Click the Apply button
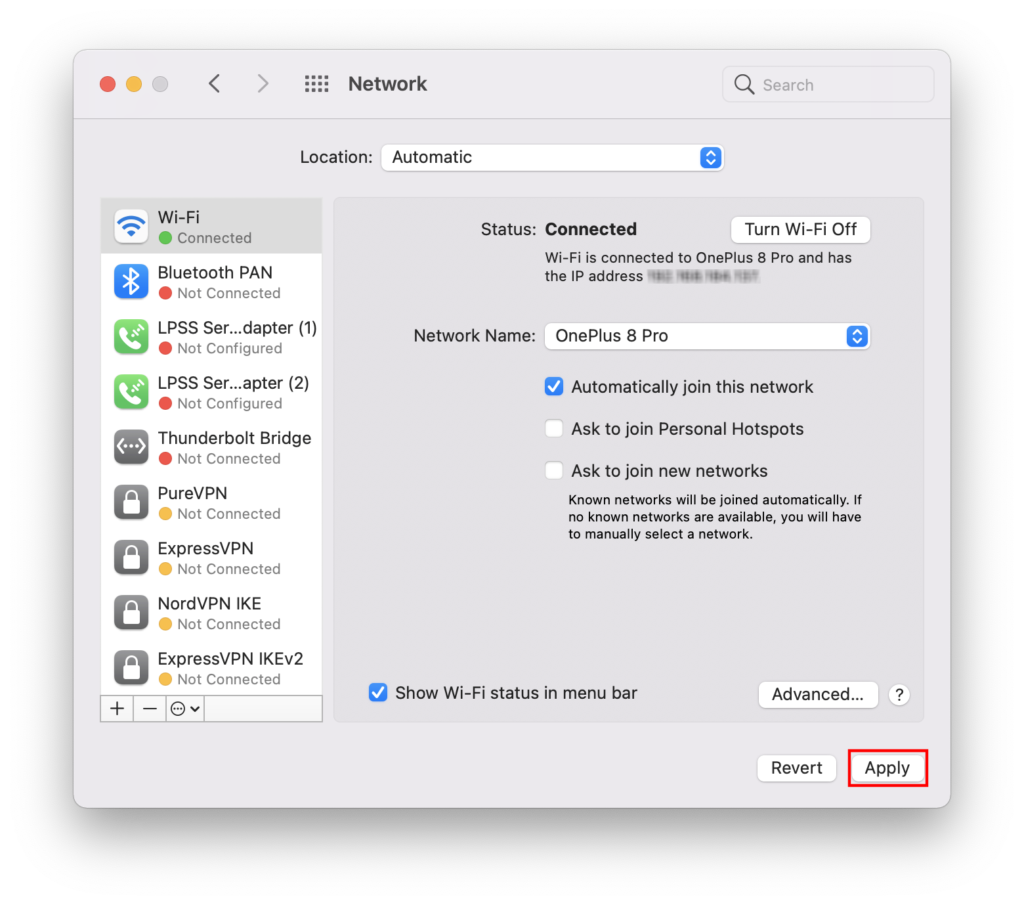1024x905 pixels. [887, 768]
